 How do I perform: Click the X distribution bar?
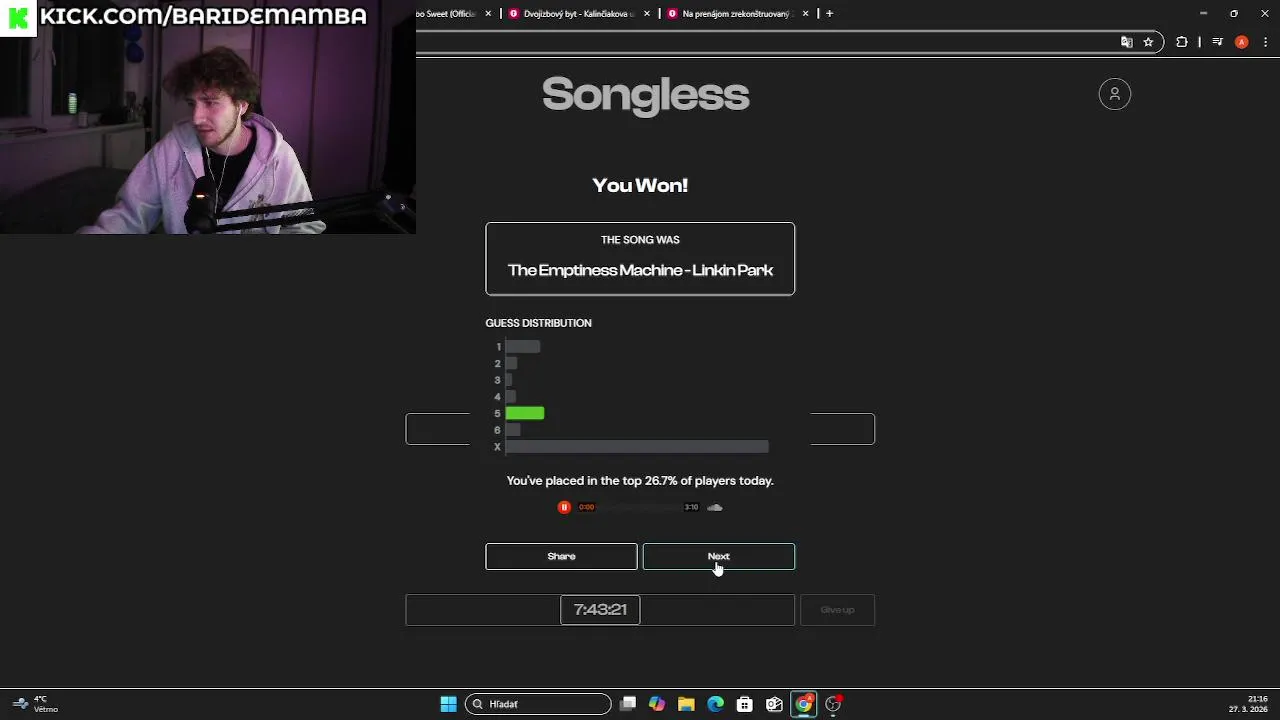click(637, 447)
